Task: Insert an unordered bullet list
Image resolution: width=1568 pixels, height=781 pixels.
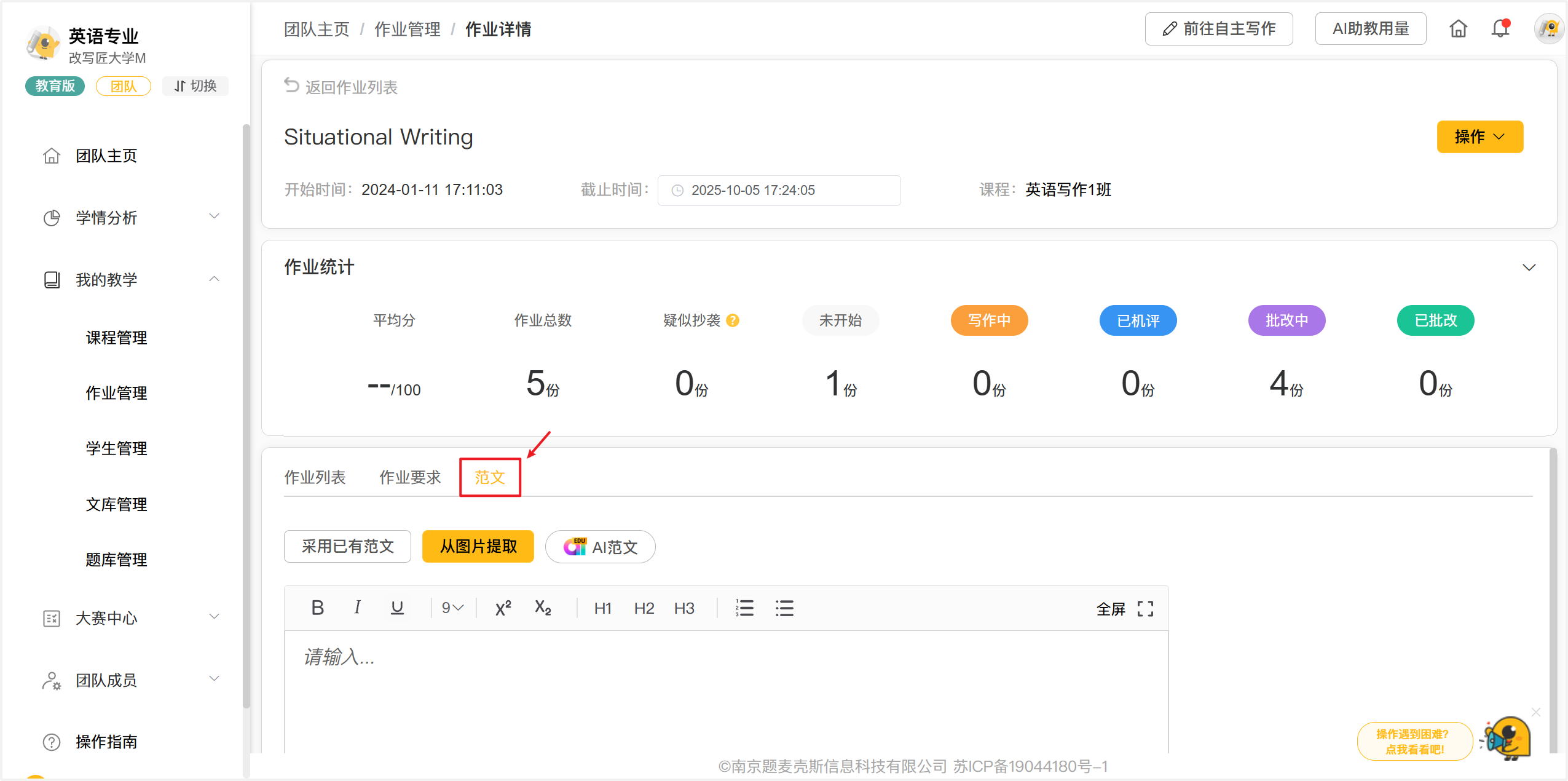Action: click(x=784, y=608)
